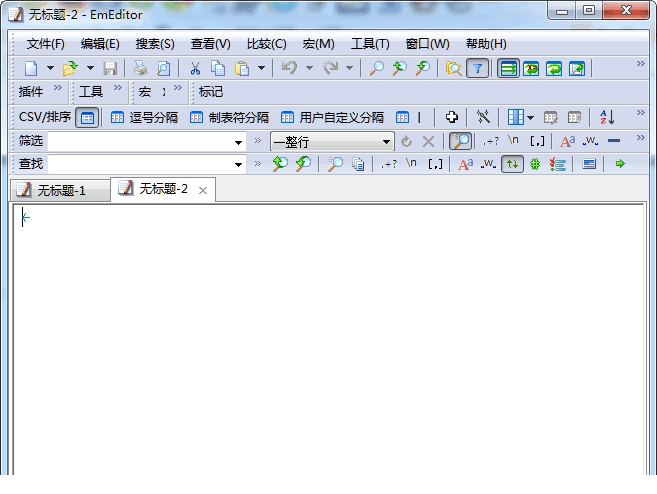Toggle match case Aa in find toolbar
Screen dimensions: 657x494
pos(466,164)
